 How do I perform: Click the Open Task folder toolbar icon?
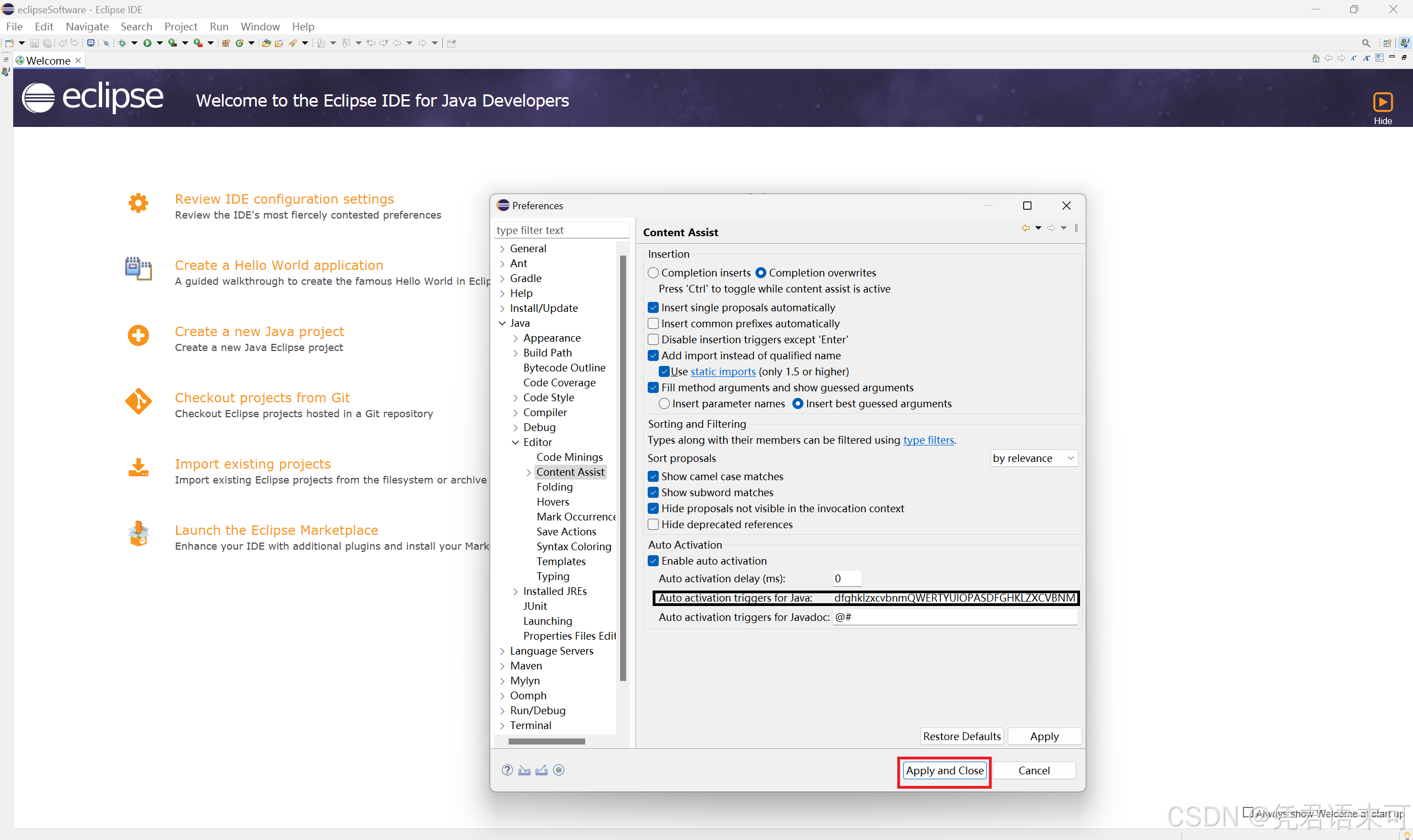(x=279, y=43)
